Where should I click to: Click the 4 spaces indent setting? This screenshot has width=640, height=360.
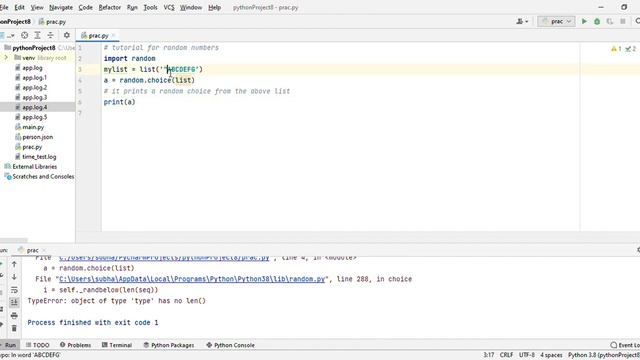click(551, 355)
